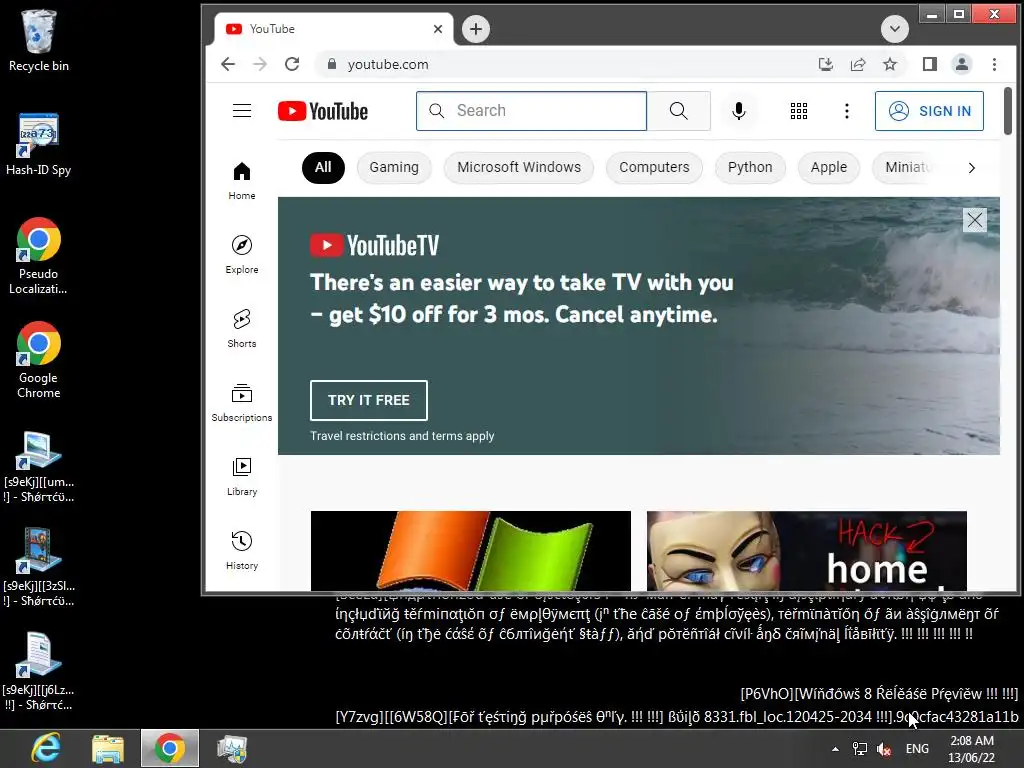Go to Home in sidebar
This screenshot has height=768, width=1024.
(x=242, y=181)
